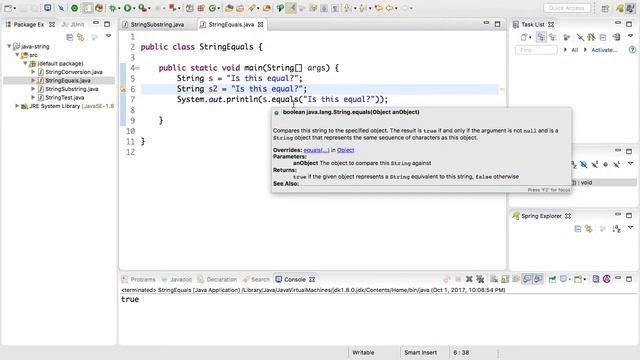Click the Open Perspective icon

tap(605, 8)
